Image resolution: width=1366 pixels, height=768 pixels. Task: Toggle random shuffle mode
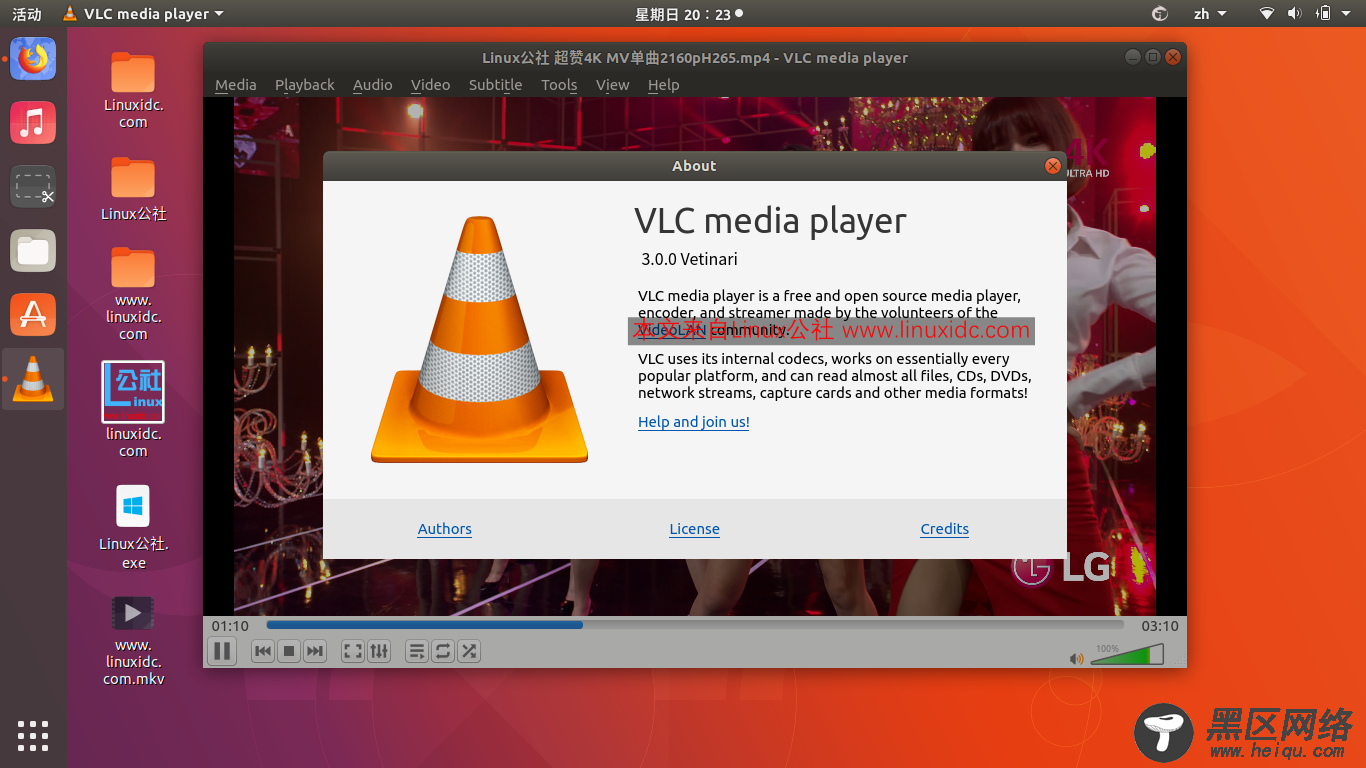(469, 651)
